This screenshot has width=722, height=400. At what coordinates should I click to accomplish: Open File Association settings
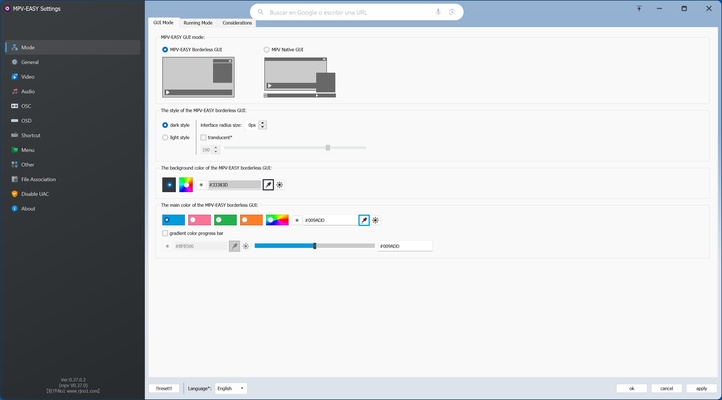point(73,180)
